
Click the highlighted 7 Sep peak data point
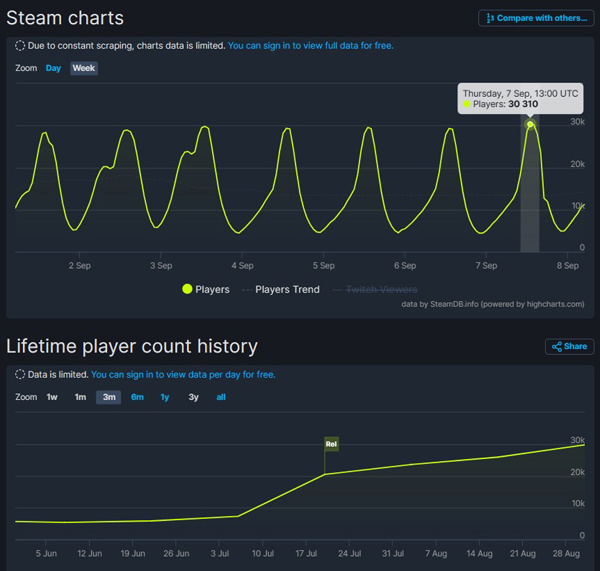coord(531,124)
